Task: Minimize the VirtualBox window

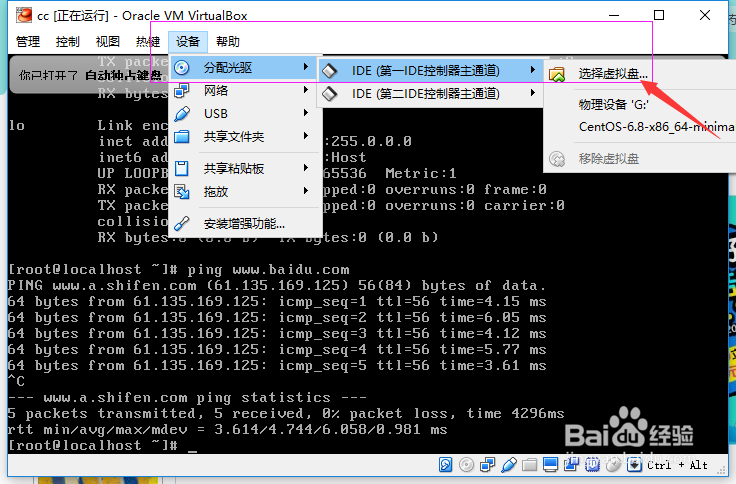Action: tap(614, 15)
